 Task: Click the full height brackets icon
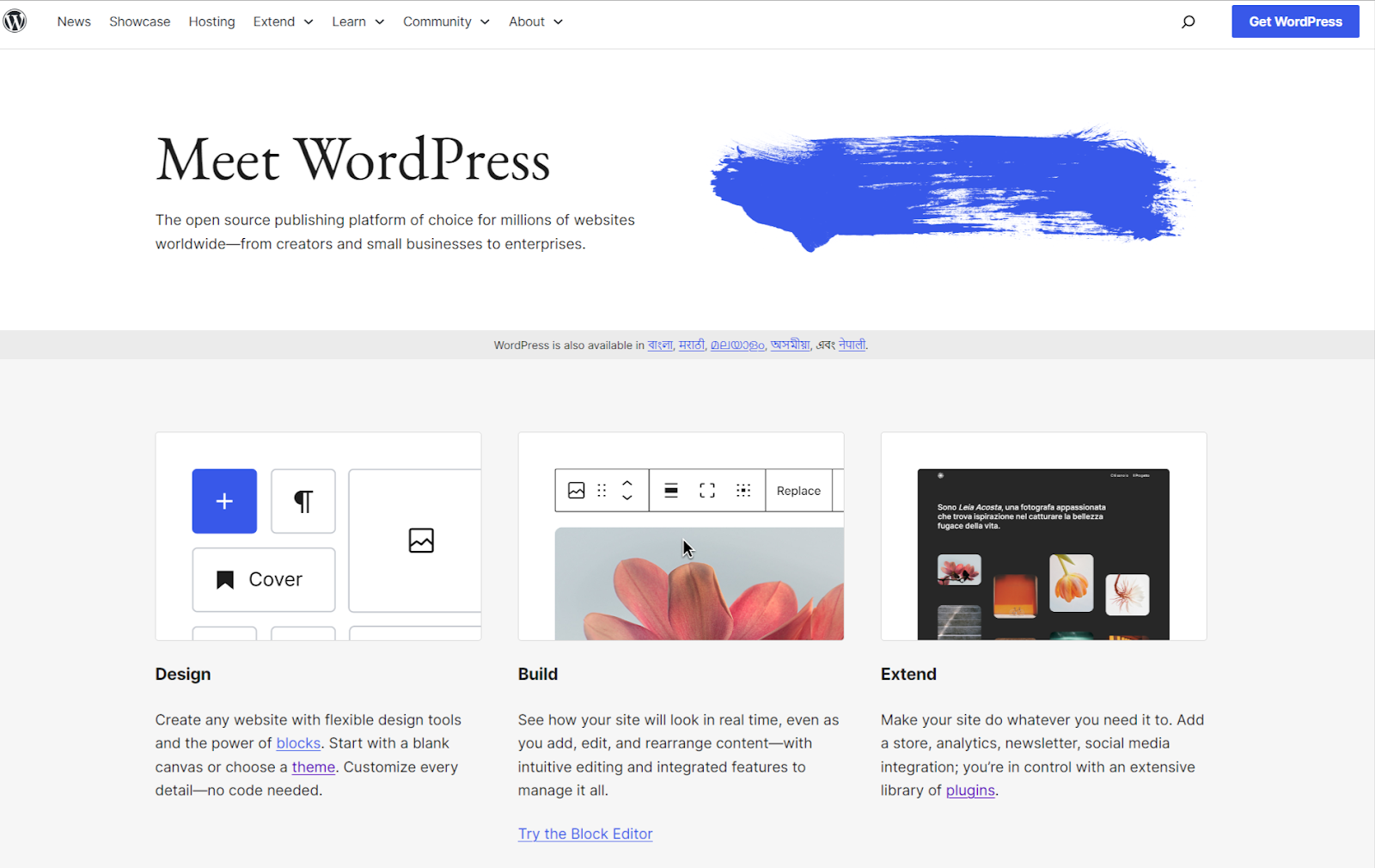[707, 491]
